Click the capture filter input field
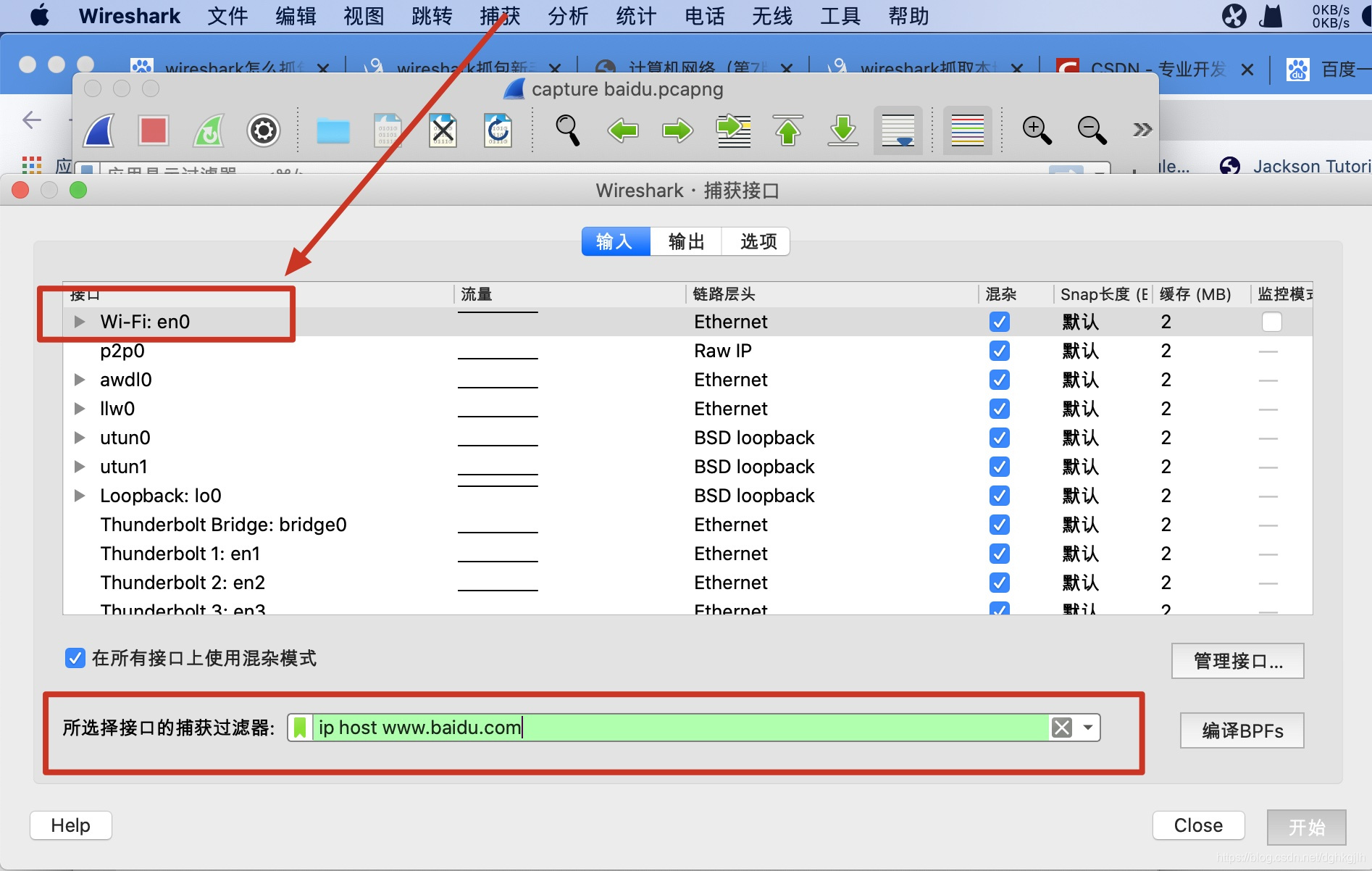The width and height of the screenshot is (1372, 871). [x=681, y=728]
